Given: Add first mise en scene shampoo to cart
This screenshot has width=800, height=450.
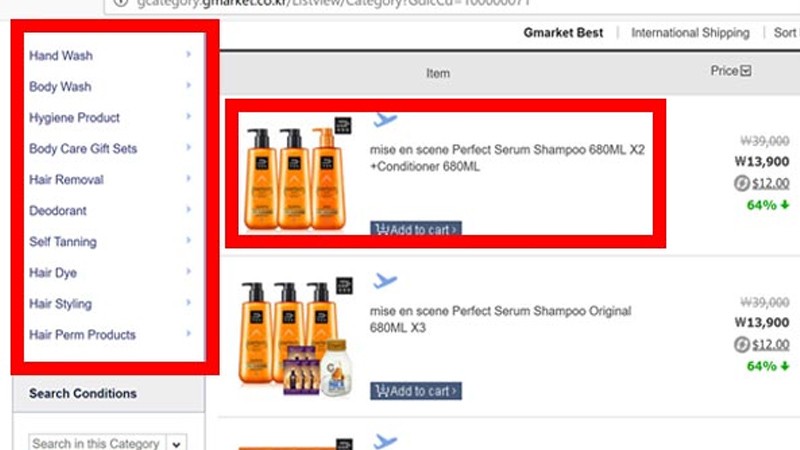Looking at the screenshot, I should click(416, 228).
